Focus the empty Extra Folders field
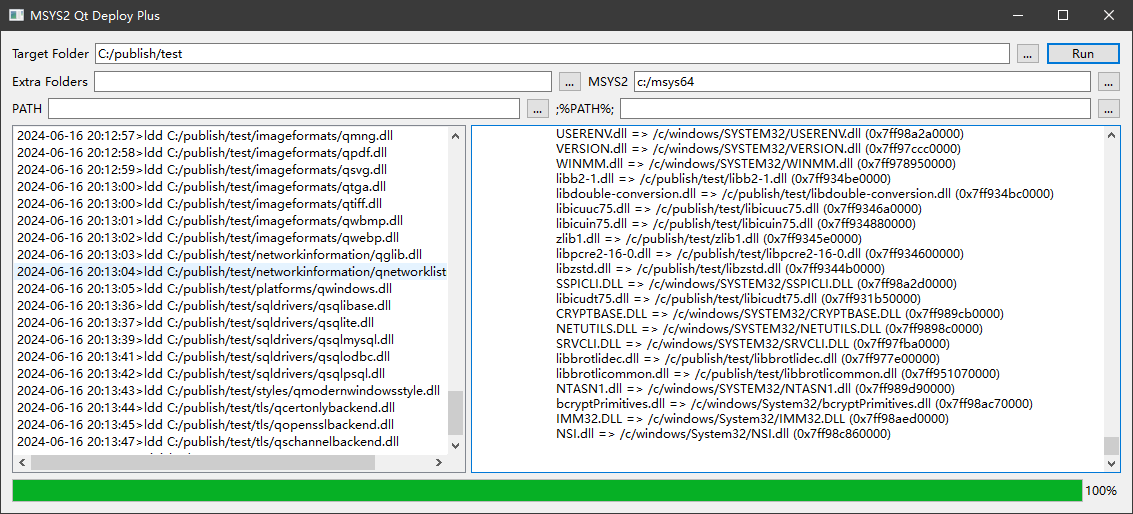Image resolution: width=1133 pixels, height=514 pixels. (x=322, y=82)
